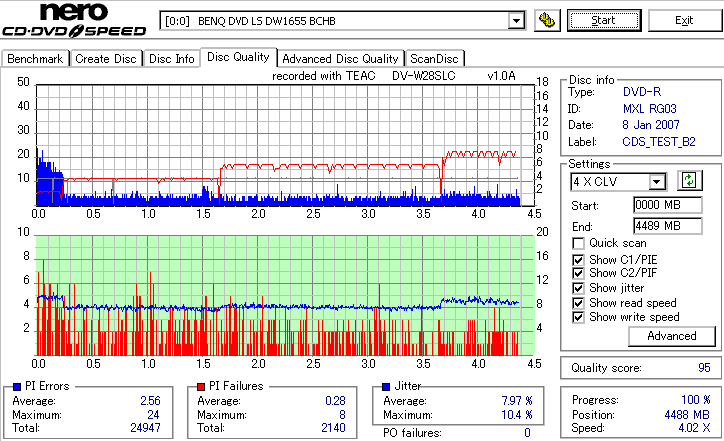Toggle Show read speed checkbox
The height and width of the screenshot is (441, 724).
coord(578,303)
